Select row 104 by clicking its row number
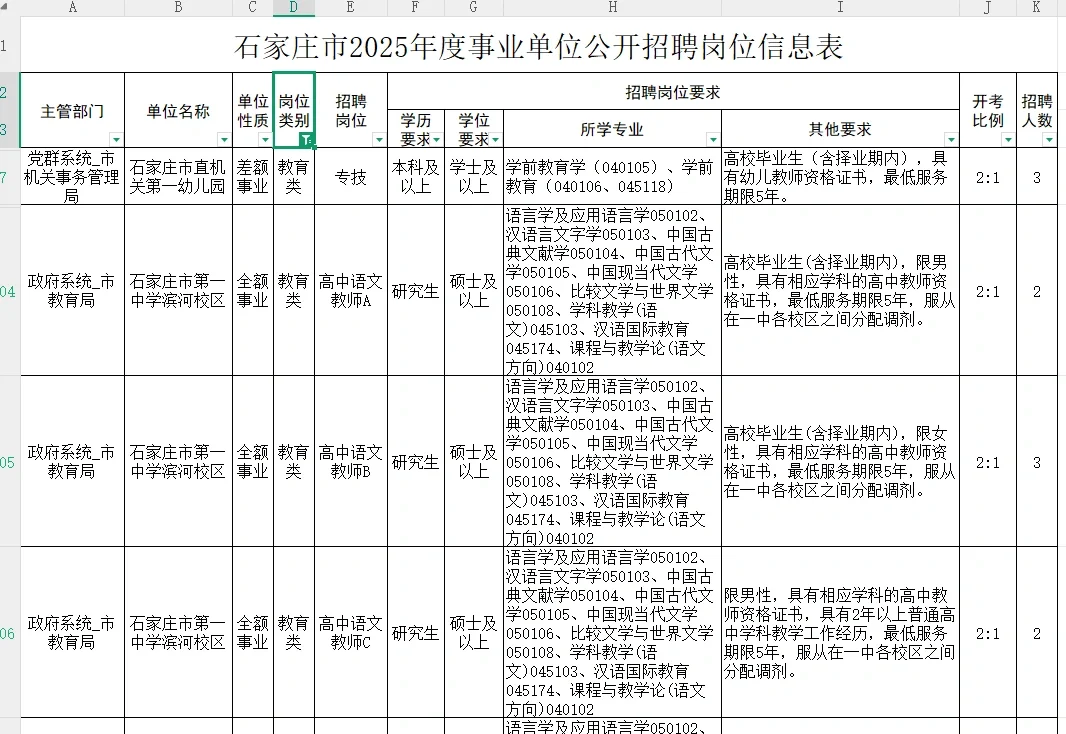 pyautogui.click(x=7, y=291)
